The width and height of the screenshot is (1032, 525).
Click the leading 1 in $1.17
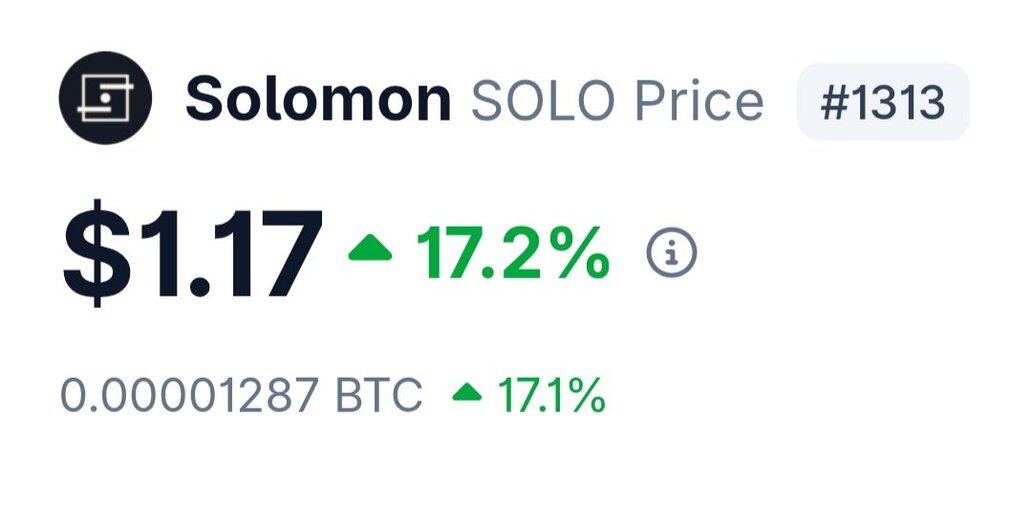[x=153, y=256]
